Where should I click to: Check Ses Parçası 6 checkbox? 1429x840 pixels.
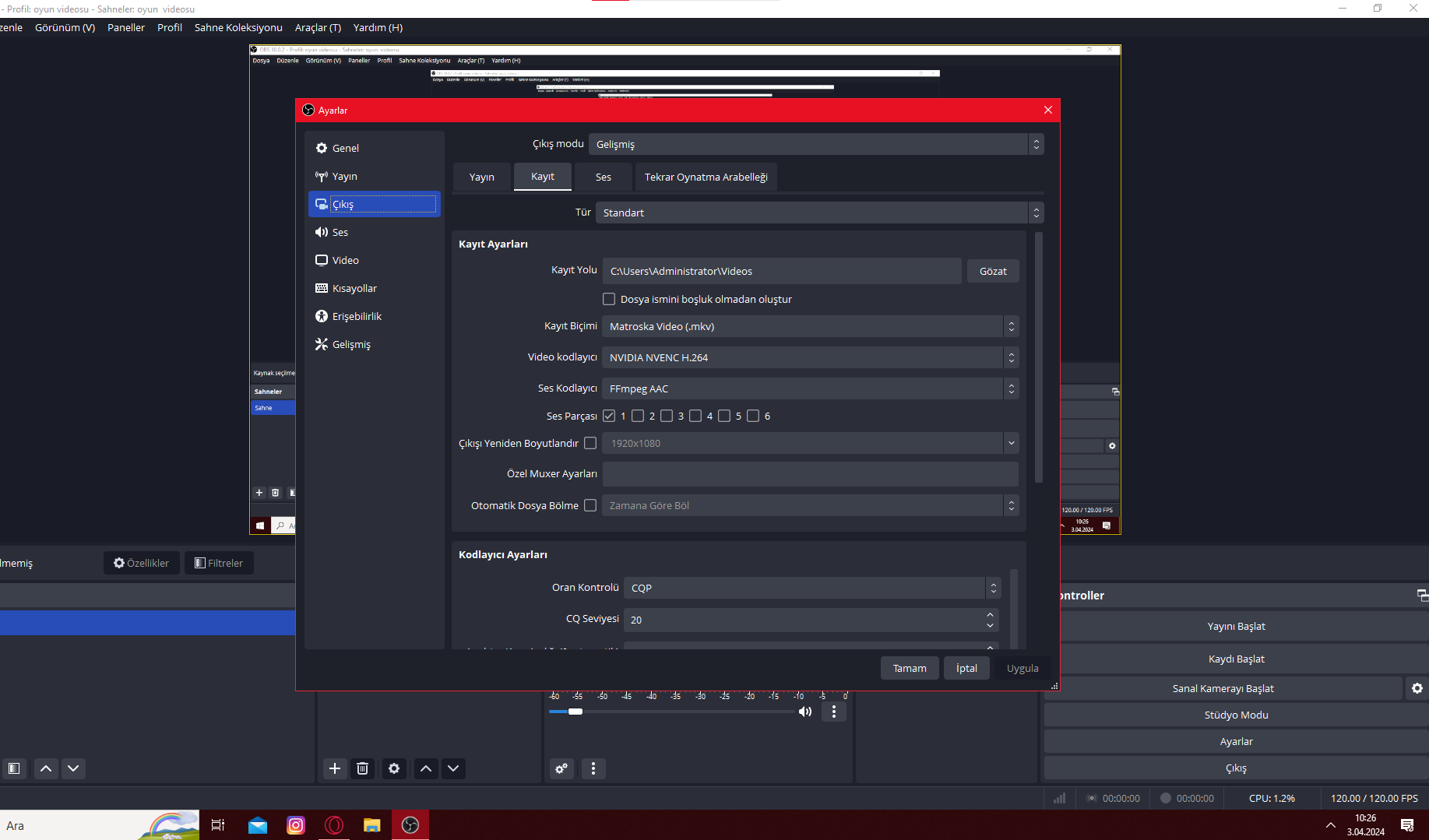point(753,416)
